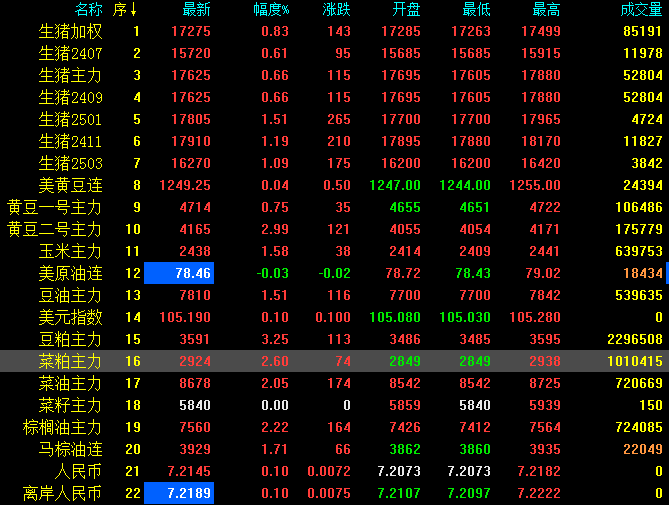Click 豆粕主力 volume 2296508
669x505 pixels.
coord(635,340)
